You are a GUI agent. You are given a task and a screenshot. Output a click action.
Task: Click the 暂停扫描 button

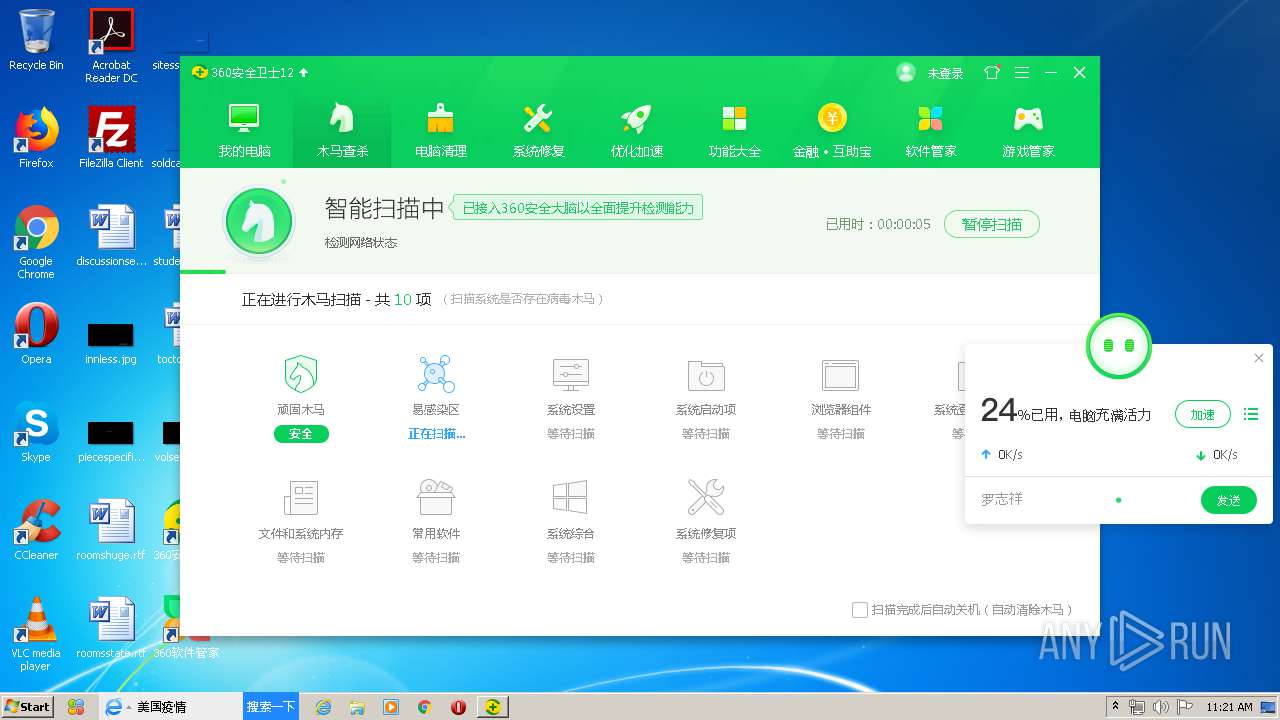pos(991,224)
